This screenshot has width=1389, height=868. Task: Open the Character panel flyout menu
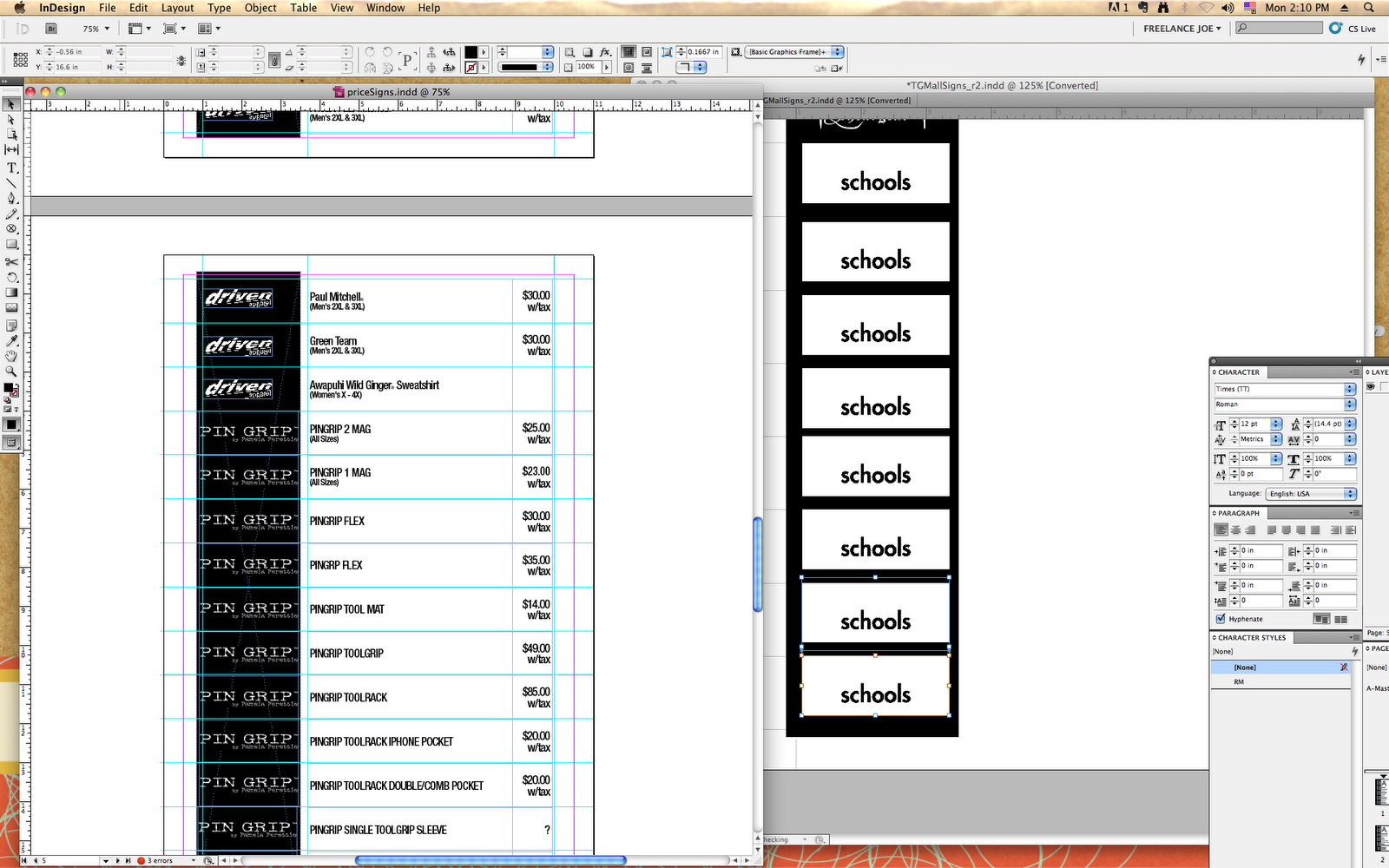coord(1354,372)
